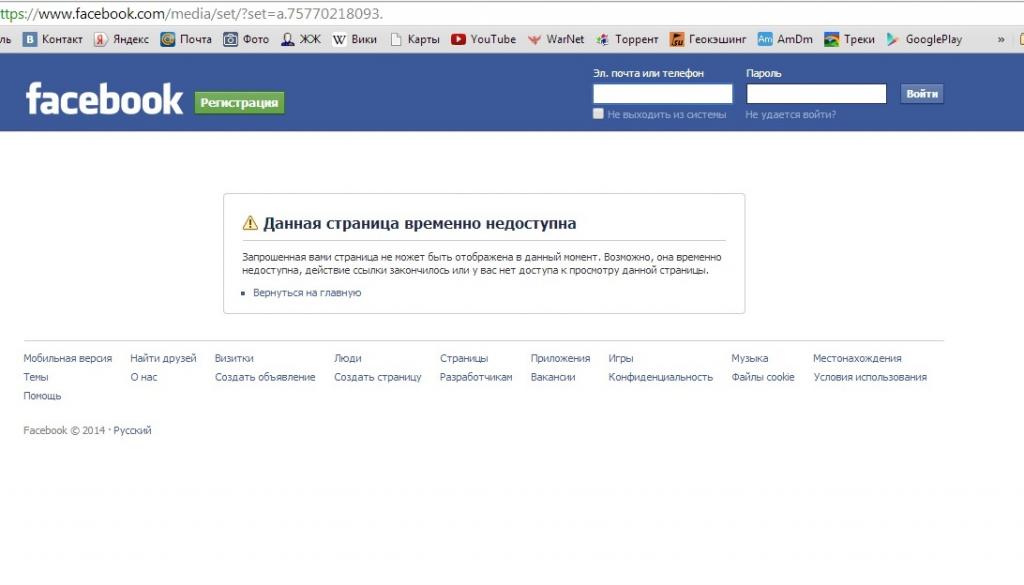The height and width of the screenshot is (585, 1024).
Task: Open the Страницы footer link
Action: coord(464,358)
